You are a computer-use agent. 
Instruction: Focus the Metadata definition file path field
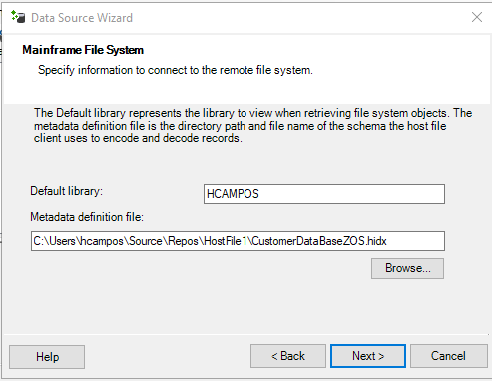pyautogui.click(x=238, y=241)
